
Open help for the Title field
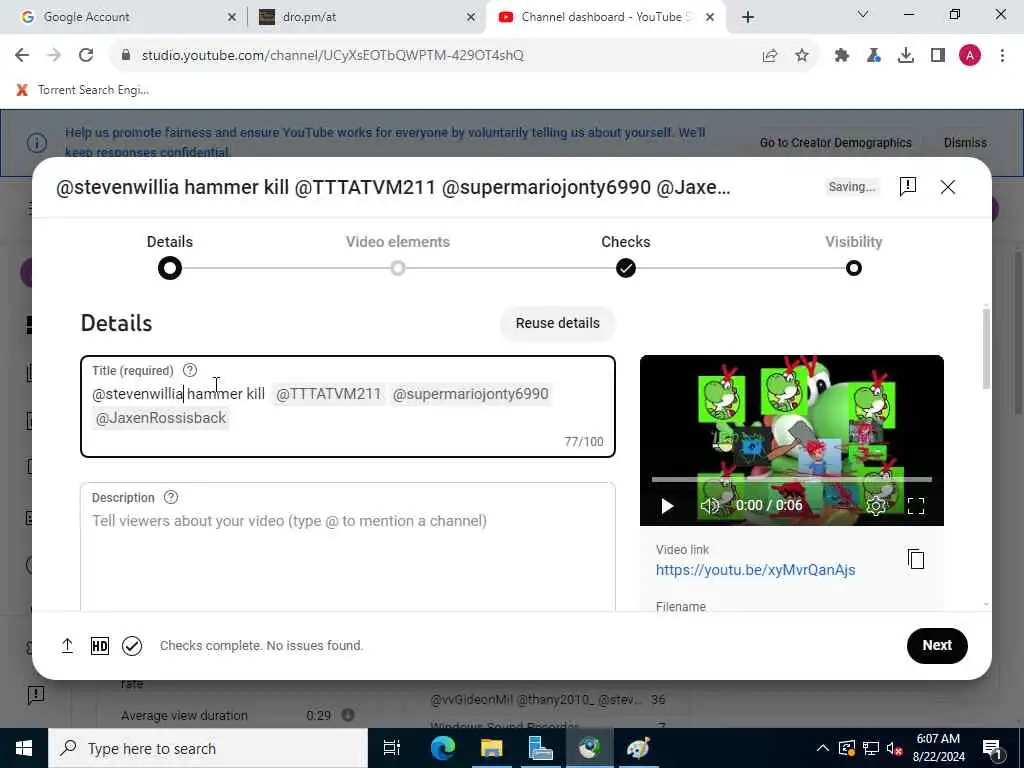(189, 370)
